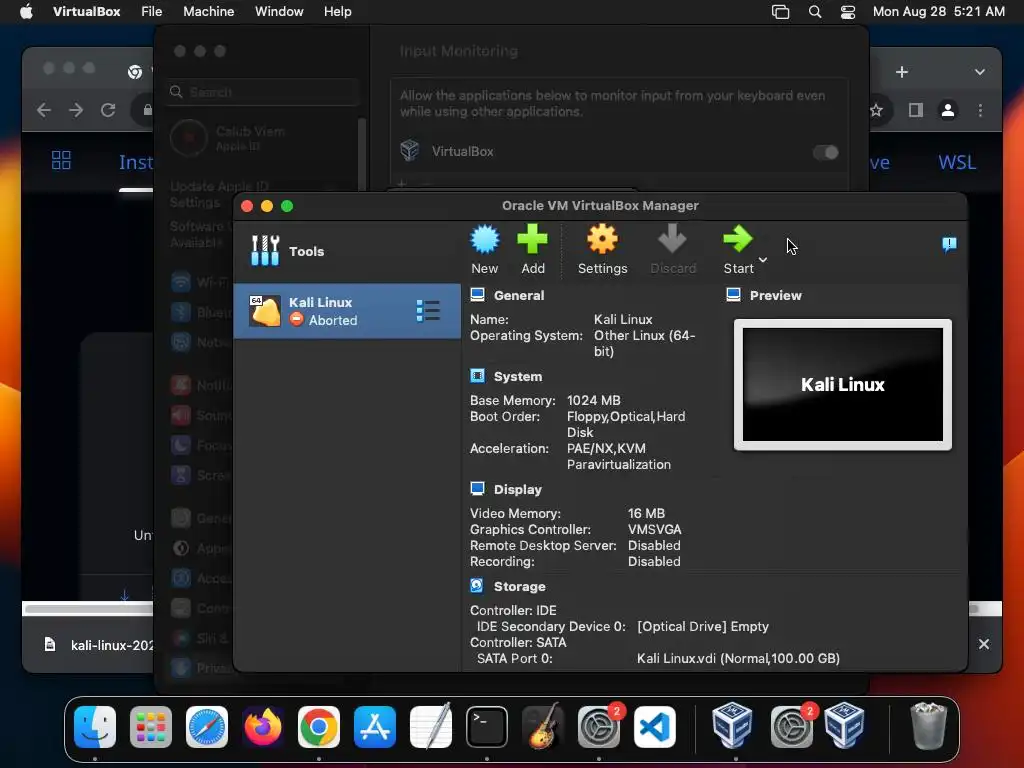Open the notification center icon in VirtualBox Manager

[x=950, y=244]
